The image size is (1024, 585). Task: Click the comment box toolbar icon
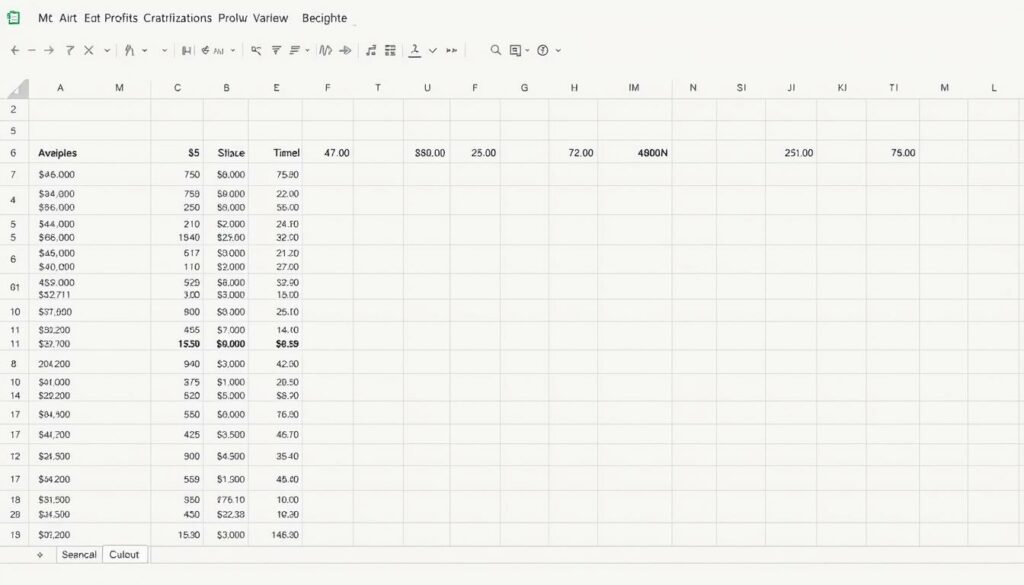(515, 50)
